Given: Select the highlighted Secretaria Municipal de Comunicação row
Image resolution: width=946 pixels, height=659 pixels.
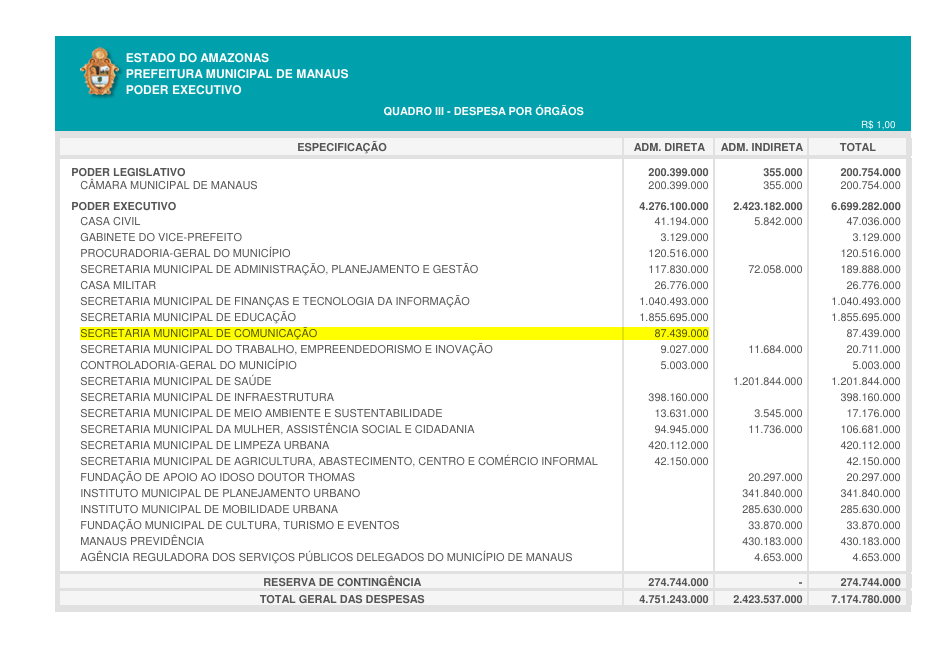Looking at the screenshot, I should [x=198, y=333].
